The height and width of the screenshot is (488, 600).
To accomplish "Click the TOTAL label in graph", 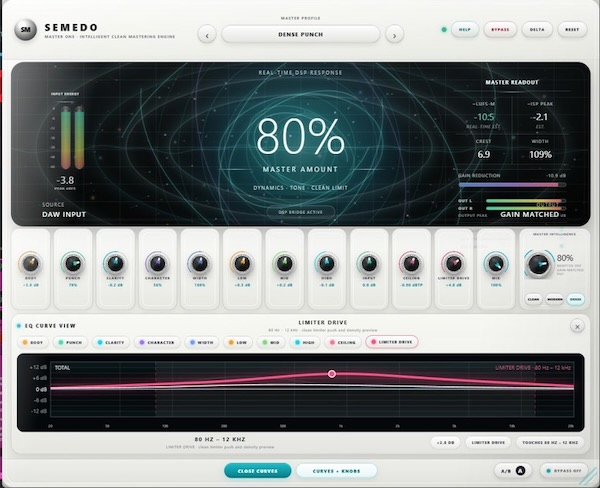I will click(62, 368).
